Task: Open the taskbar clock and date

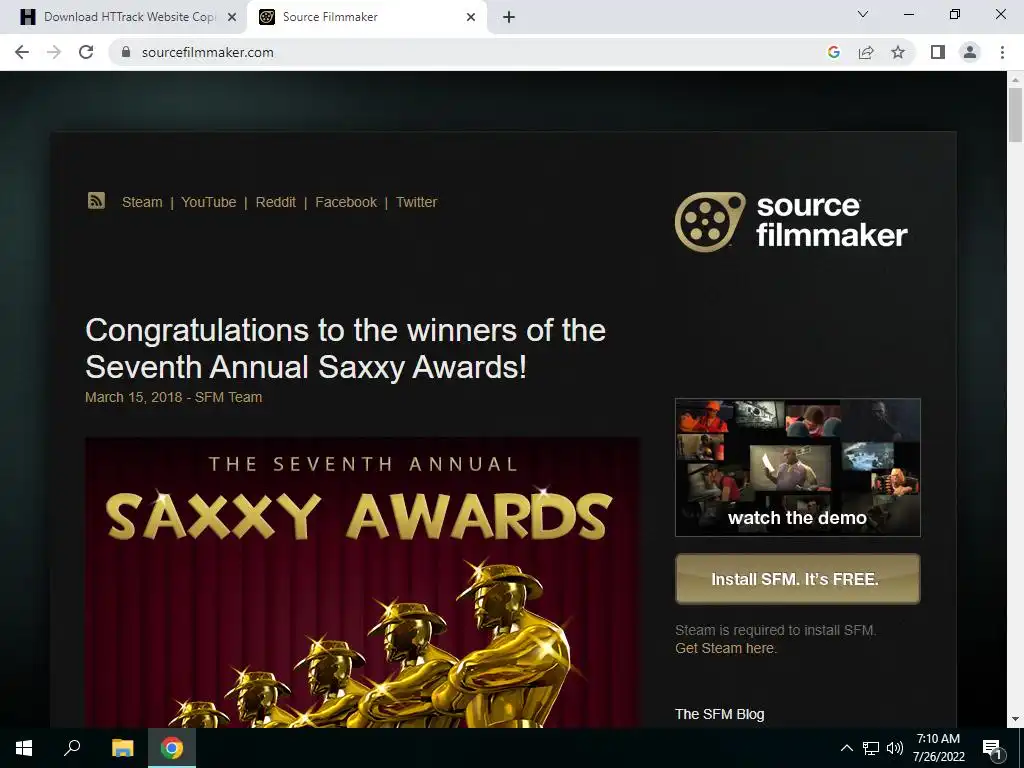Action: 938,748
